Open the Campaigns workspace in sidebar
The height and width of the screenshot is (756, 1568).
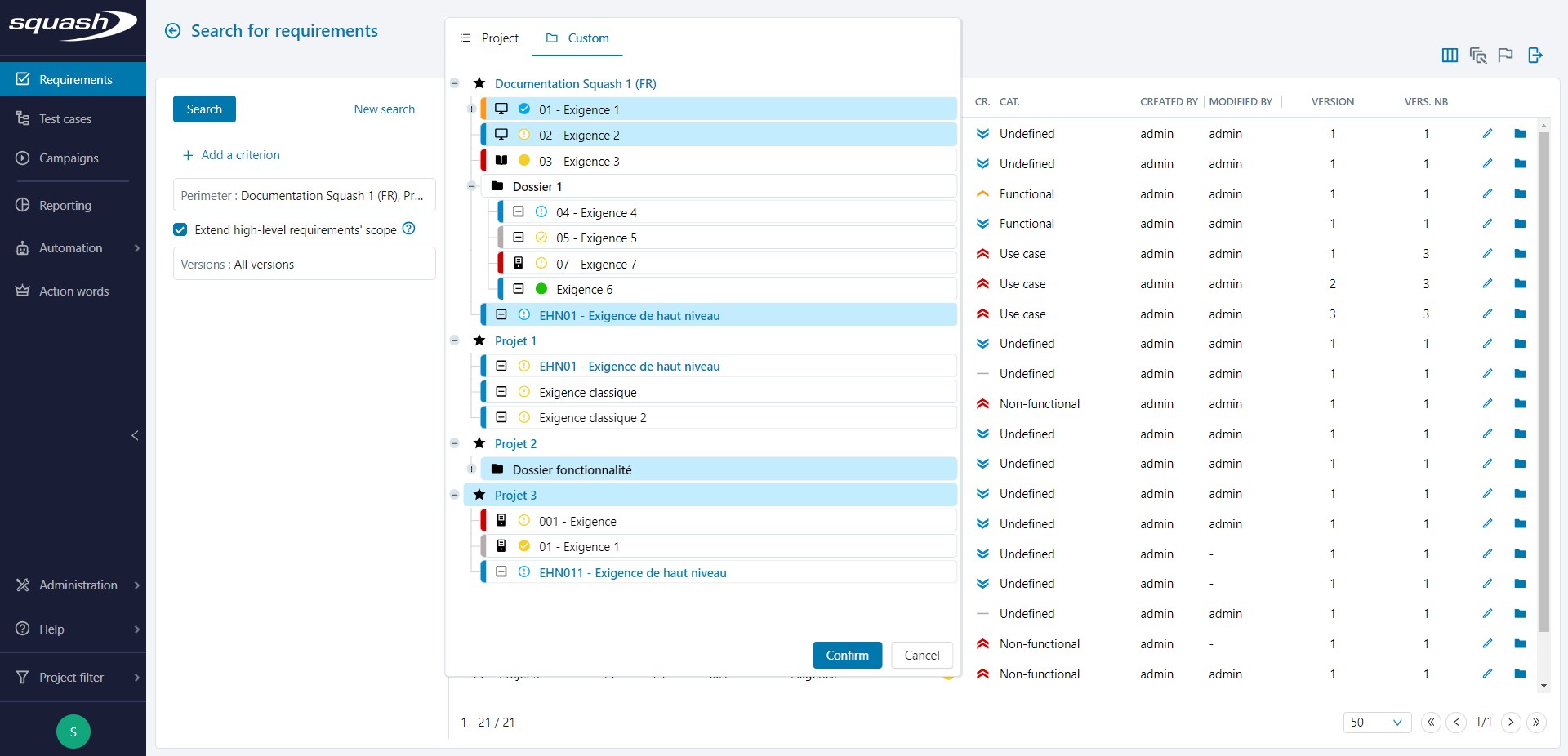point(69,158)
